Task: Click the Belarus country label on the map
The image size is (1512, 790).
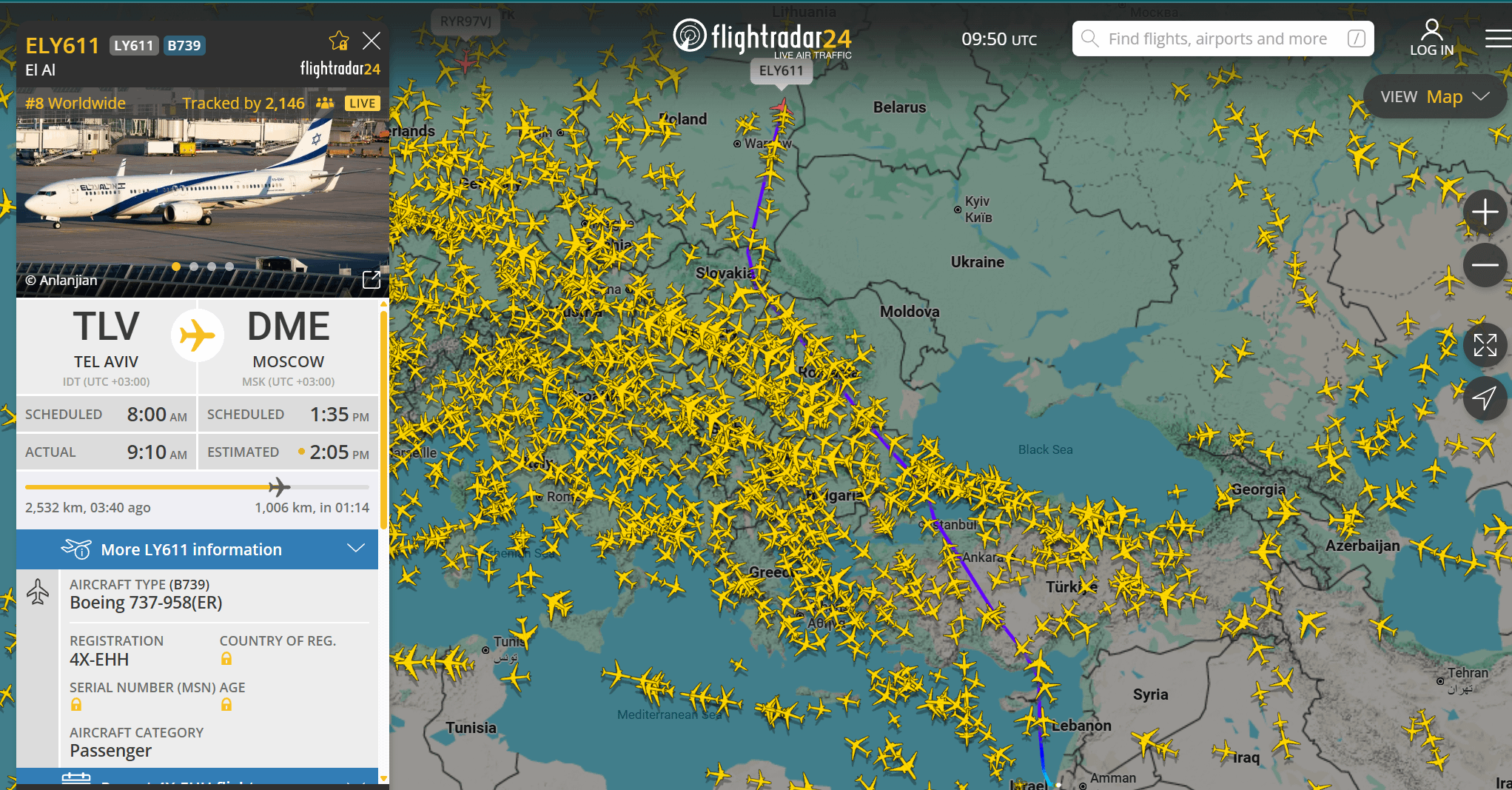Action: coord(899,107)
